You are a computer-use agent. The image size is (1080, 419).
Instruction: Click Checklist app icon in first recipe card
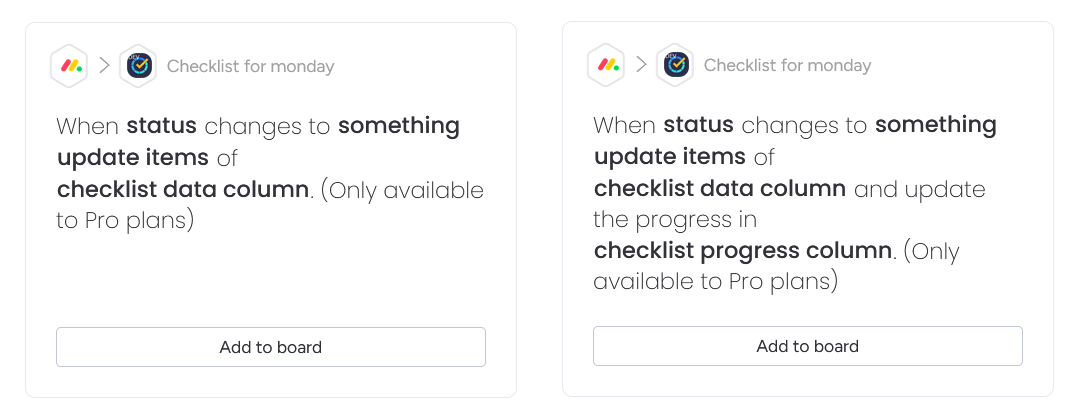138,66
